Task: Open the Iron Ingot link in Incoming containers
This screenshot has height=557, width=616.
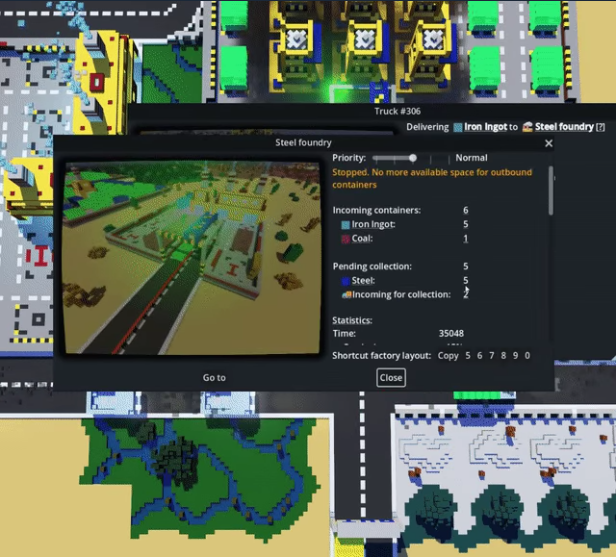Action: (374, 225)
